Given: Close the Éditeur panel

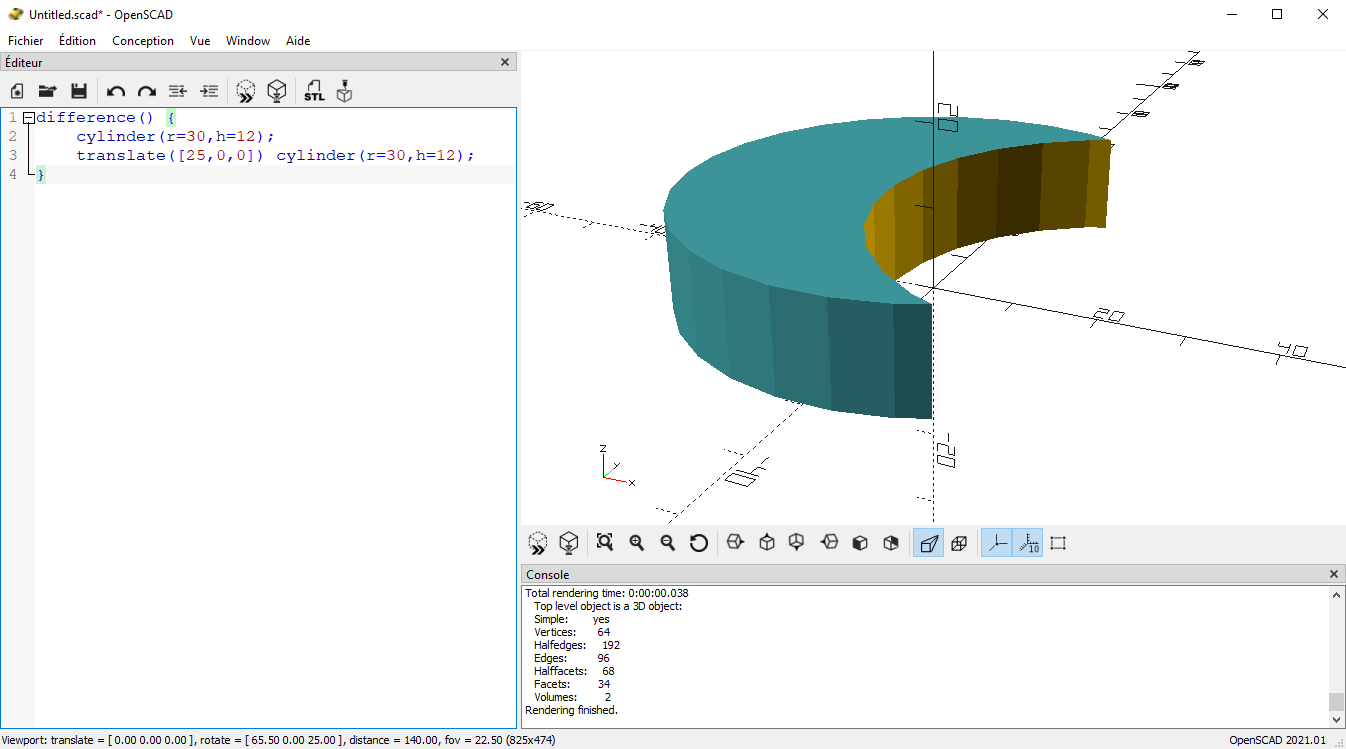Looking at the screenshot, I should click(x=505, y=62).
